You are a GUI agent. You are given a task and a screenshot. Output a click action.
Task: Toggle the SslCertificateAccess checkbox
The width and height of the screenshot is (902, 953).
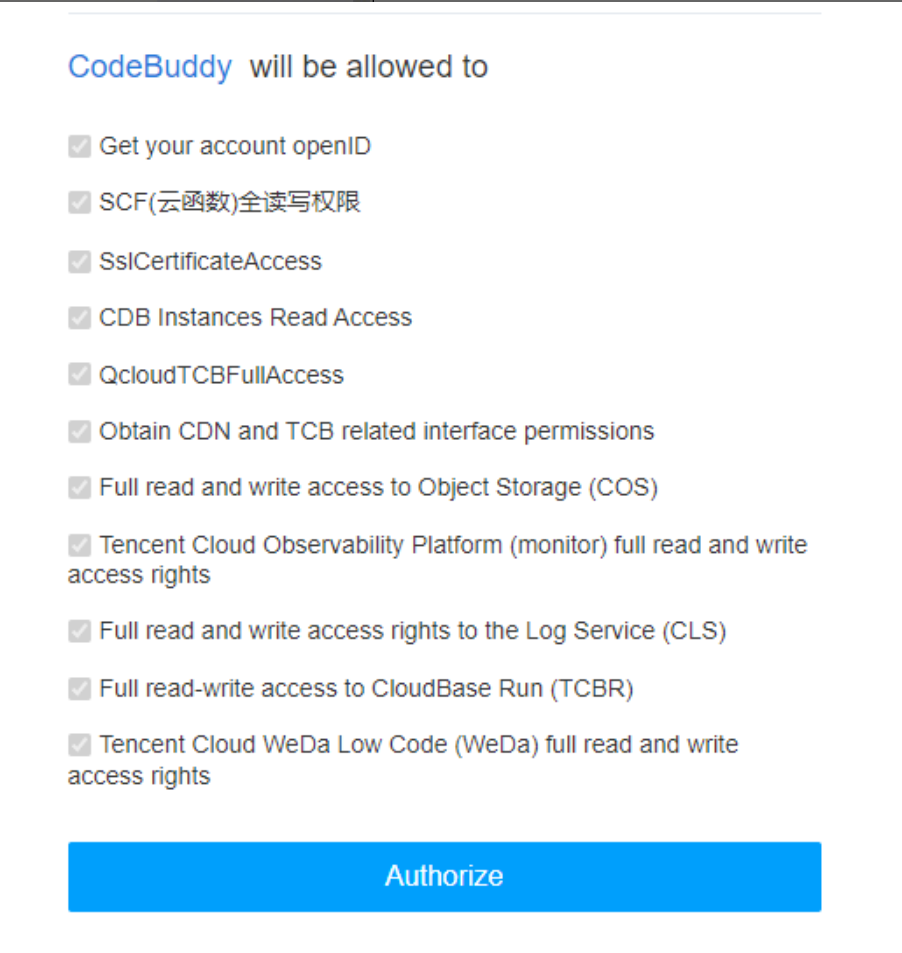79,262
